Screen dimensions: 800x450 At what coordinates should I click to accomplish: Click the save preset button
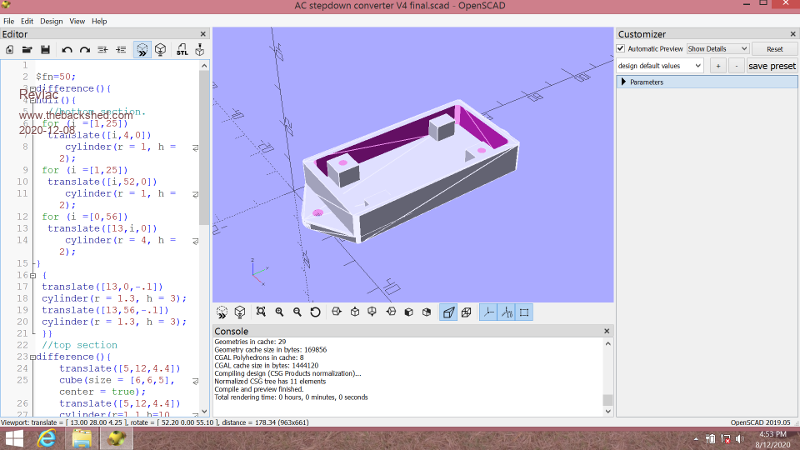771,66
